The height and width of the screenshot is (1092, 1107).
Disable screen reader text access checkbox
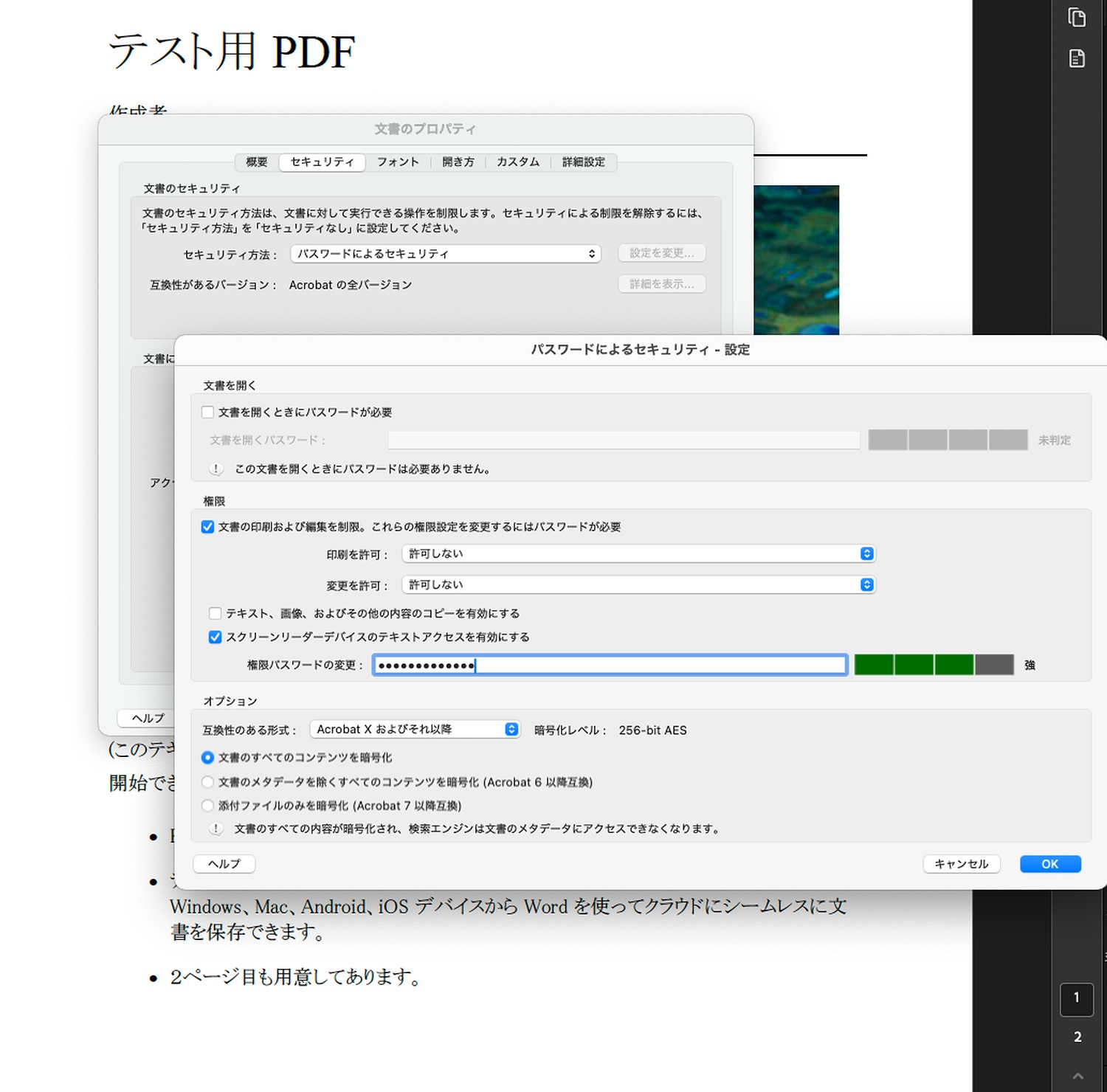(x=215, y=637)
